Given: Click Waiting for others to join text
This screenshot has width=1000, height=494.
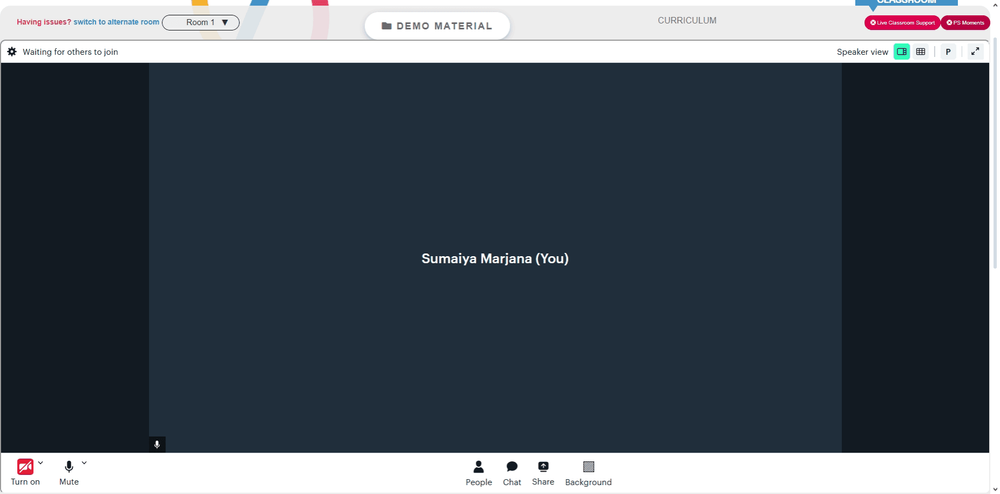Looking at the screenshot, I should coord(70,52).
